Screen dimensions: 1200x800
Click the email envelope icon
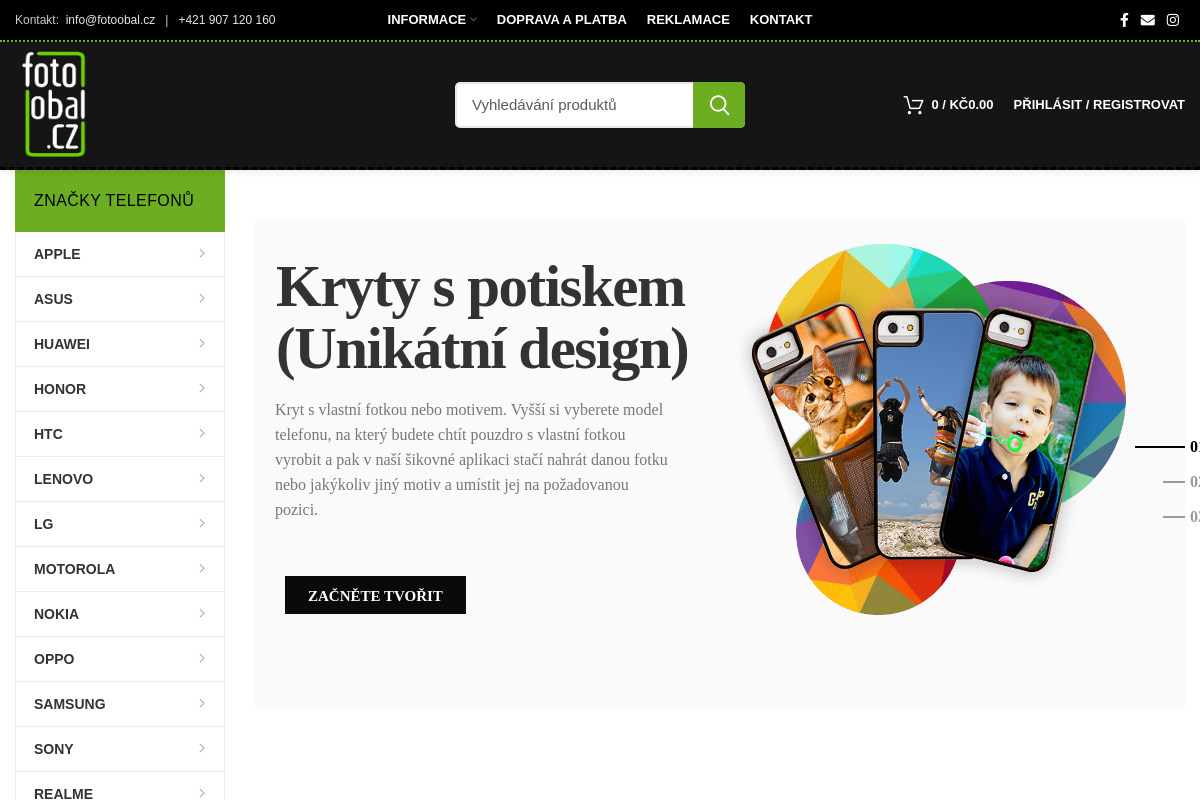point(1148,20)
